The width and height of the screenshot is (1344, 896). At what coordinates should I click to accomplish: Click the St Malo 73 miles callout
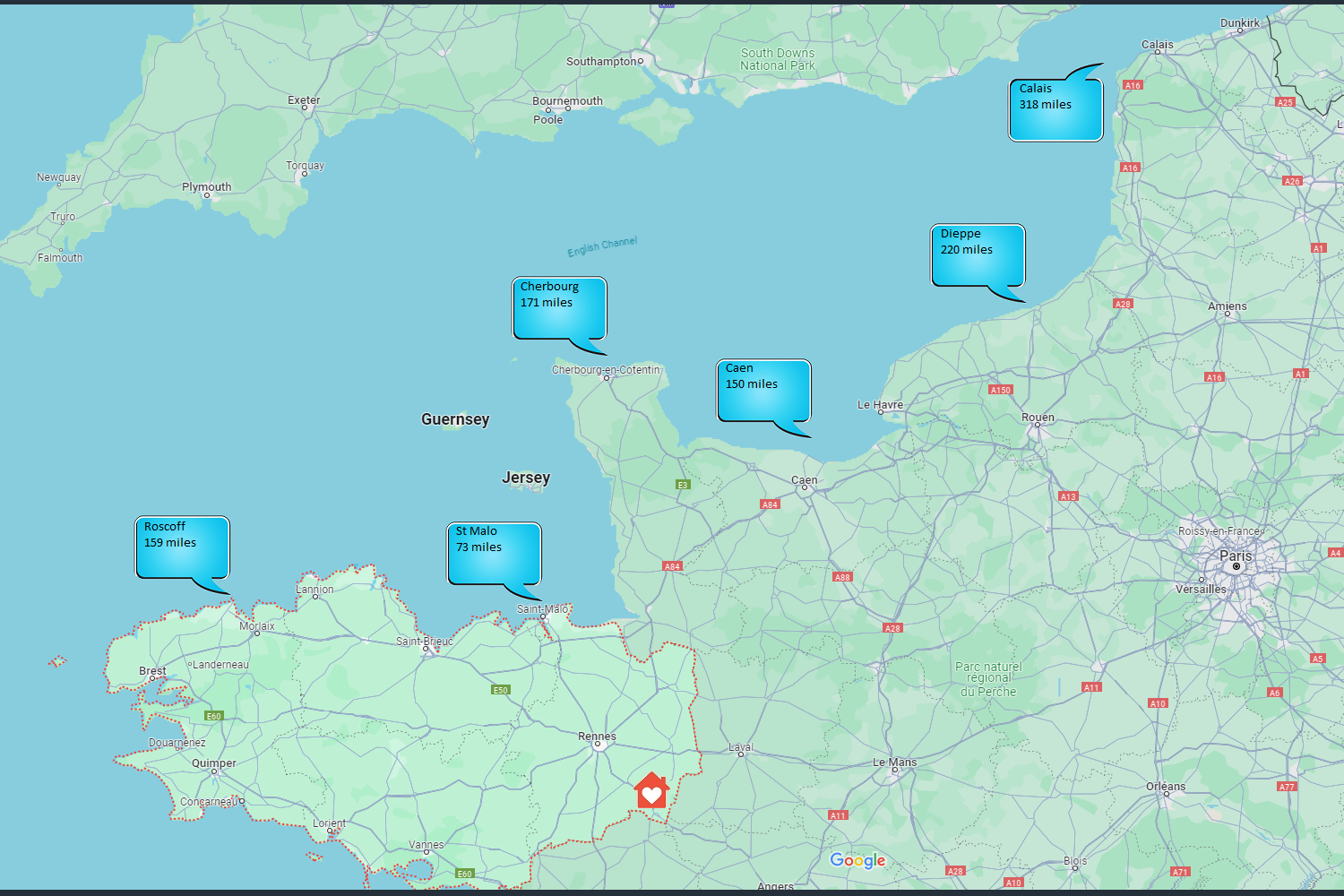(x=494, y=553)
